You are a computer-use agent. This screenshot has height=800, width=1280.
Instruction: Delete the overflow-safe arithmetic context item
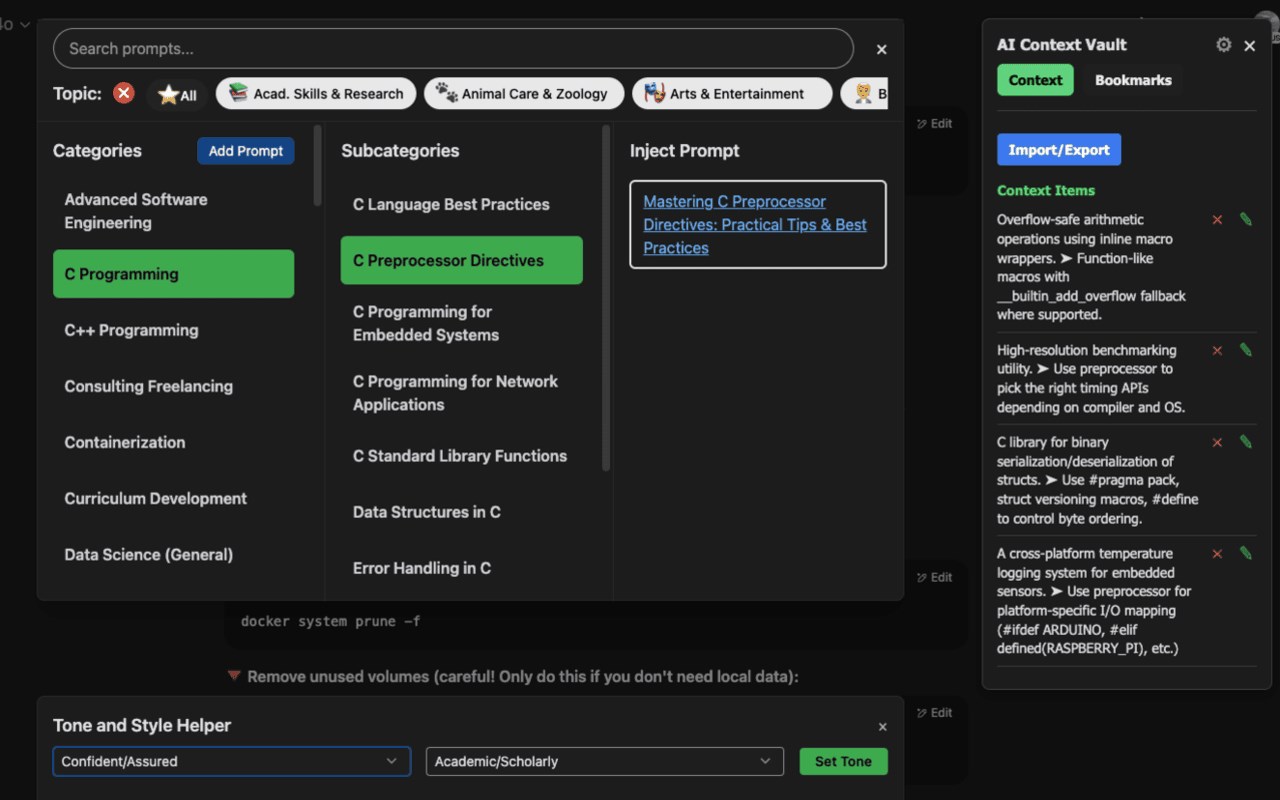tap(1217, 220)
